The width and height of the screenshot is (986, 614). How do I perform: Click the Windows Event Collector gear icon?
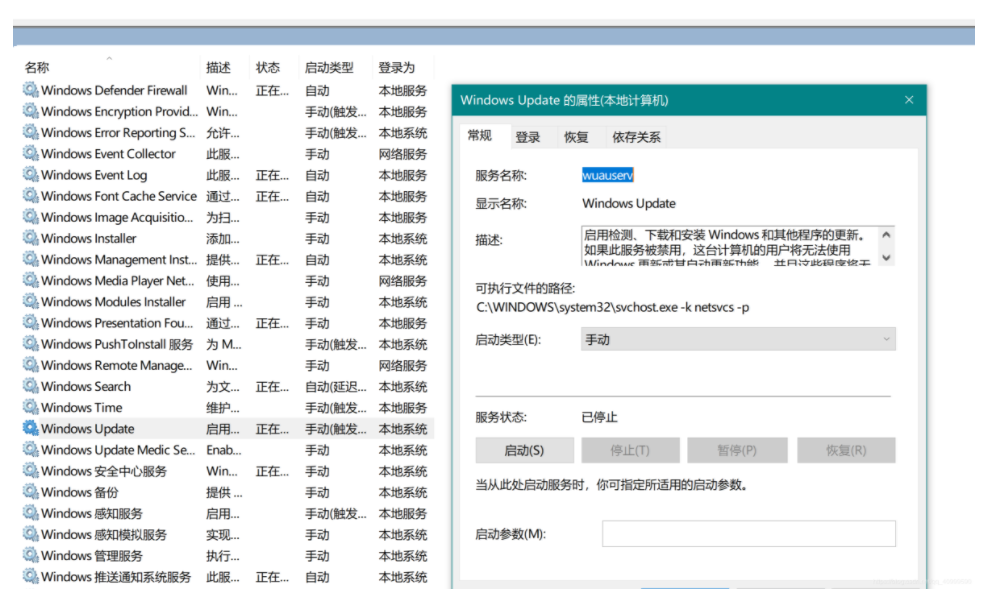coord(30,154)
